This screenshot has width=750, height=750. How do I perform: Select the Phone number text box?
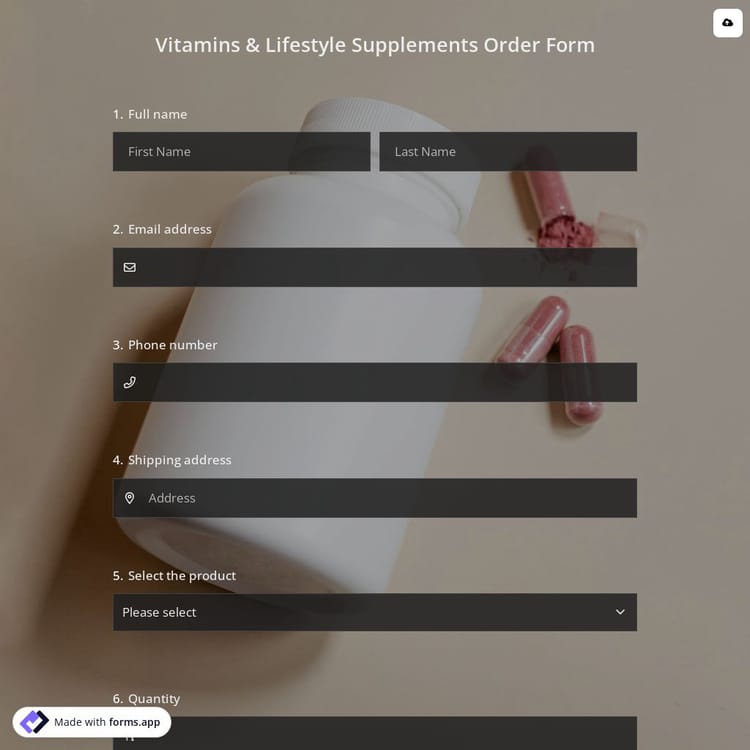tap(375, 382)
